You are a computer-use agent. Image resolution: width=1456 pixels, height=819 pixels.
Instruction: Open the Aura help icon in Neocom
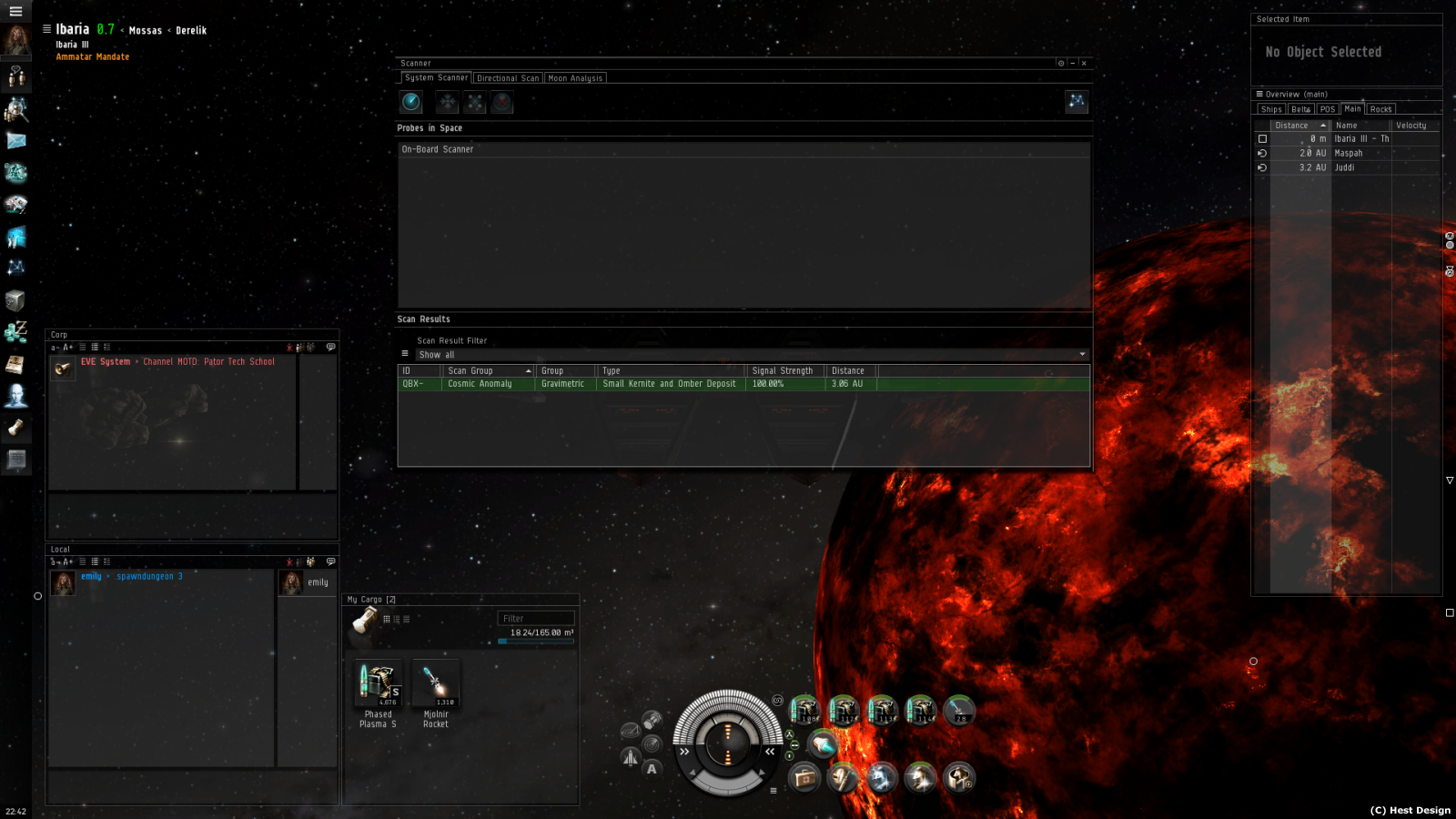[x=15, y=395]
